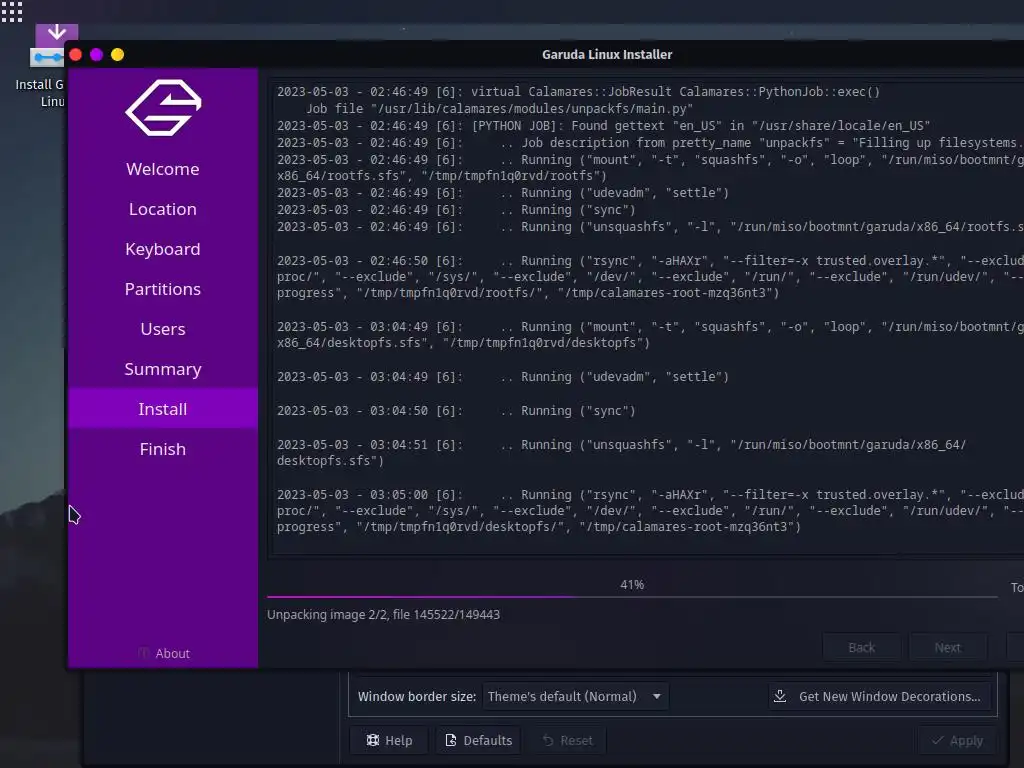Select the Location step in sidebar
This screenshot has height=768, width=1024.
click(163, 209)
